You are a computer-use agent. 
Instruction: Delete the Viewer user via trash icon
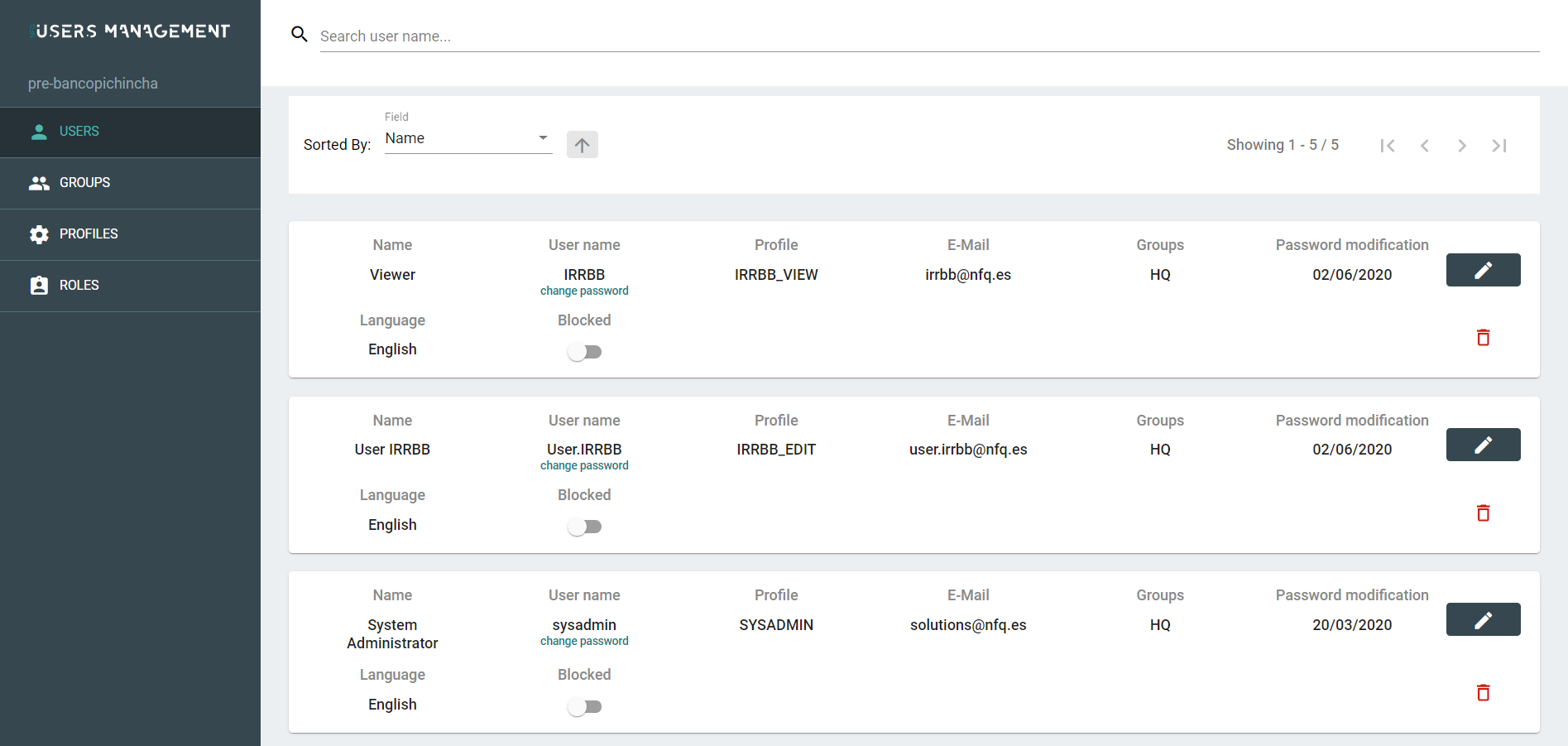[x=1483, y=338]
